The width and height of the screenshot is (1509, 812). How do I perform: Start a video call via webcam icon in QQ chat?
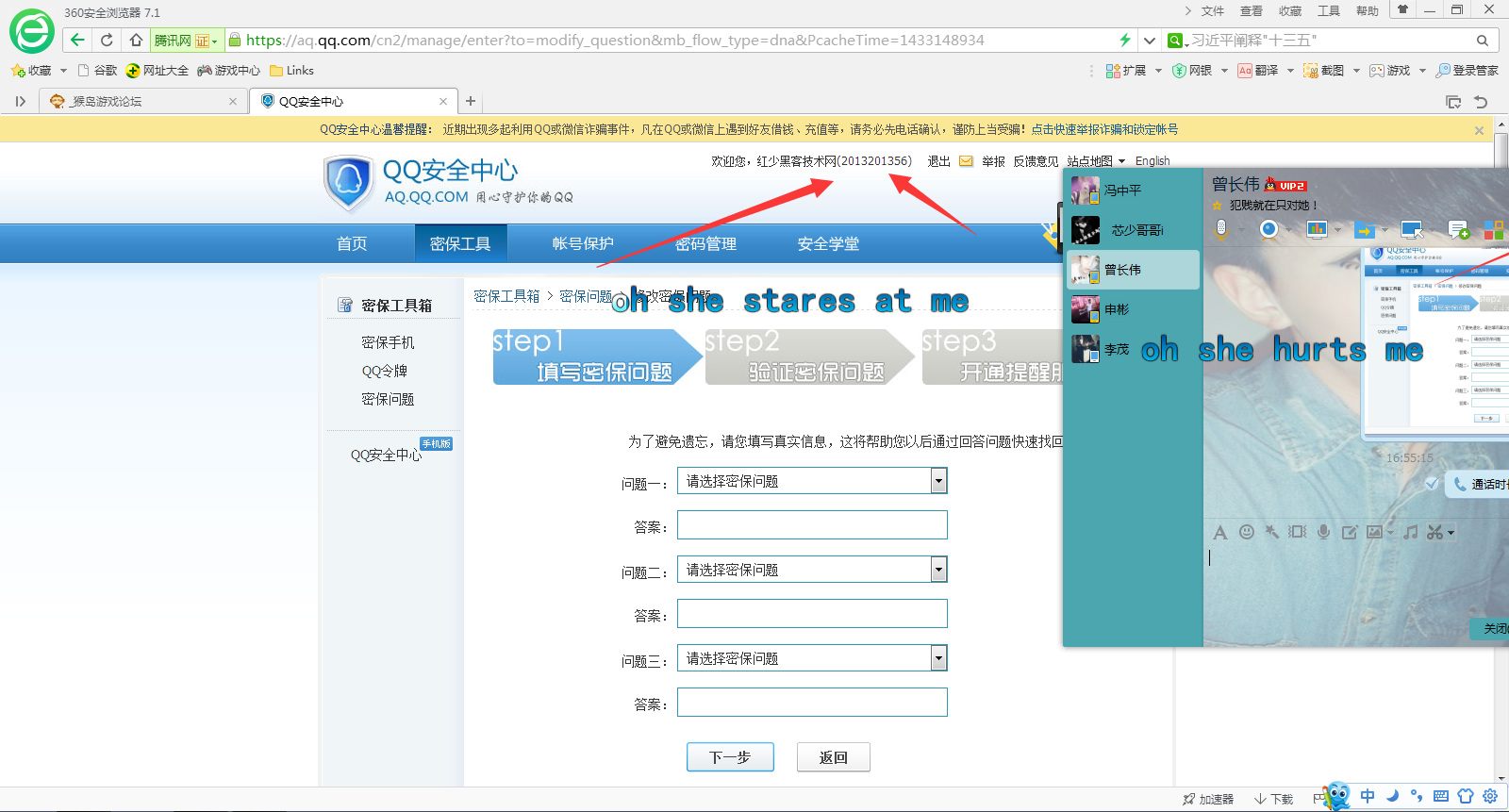[1269, 228]
